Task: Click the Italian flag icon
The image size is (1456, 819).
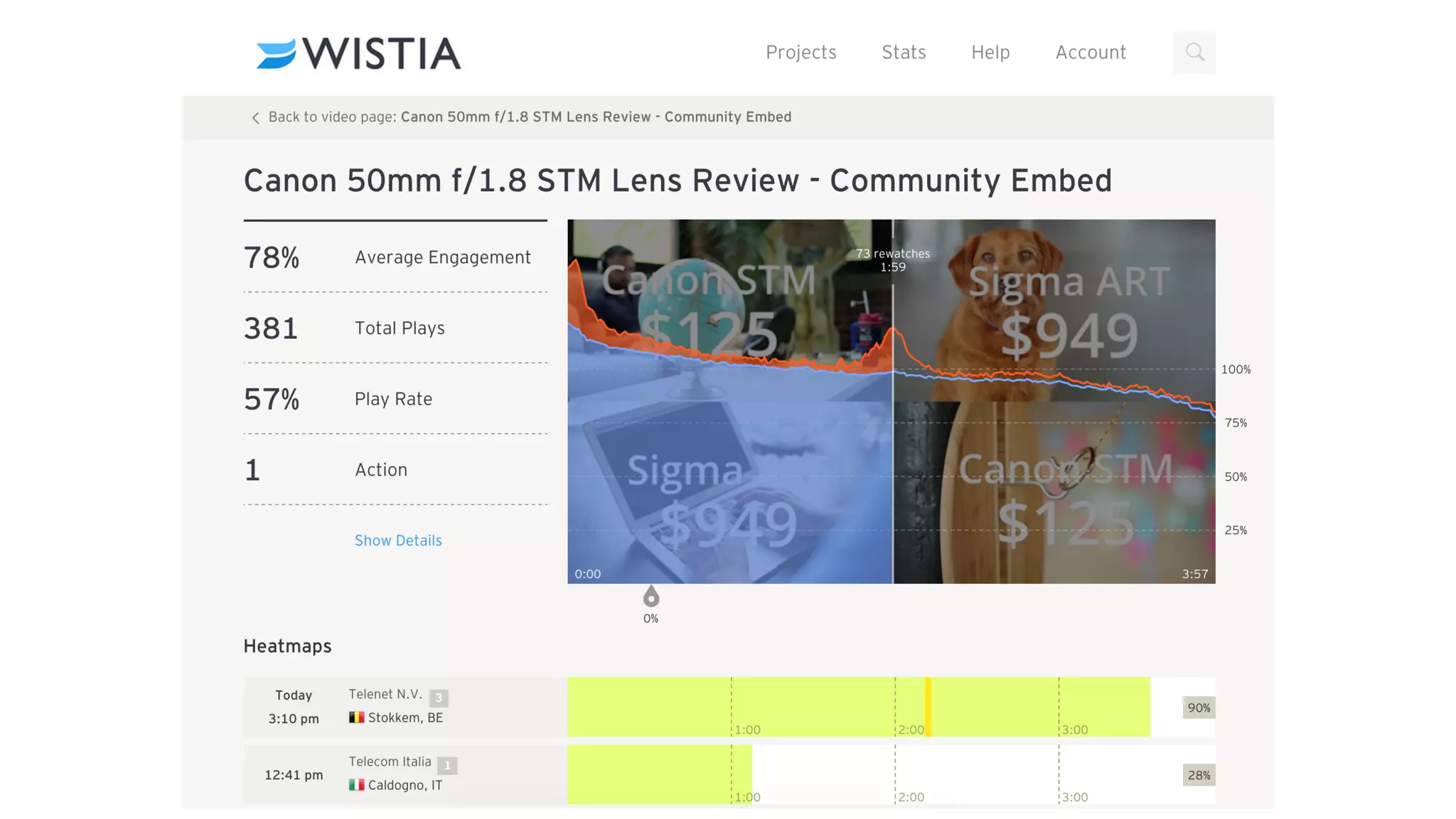Action: pos(356,785)
